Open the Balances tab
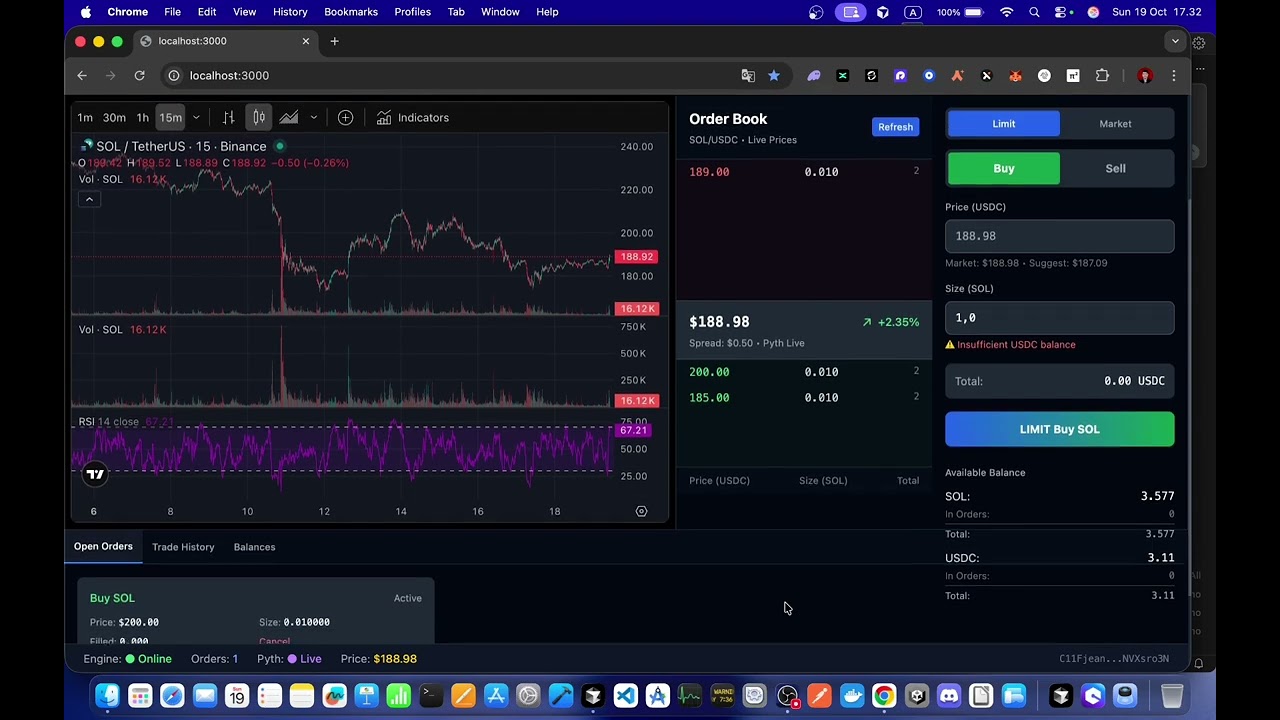Screen dimensions: 1280x720 click(x=254, y=547)
